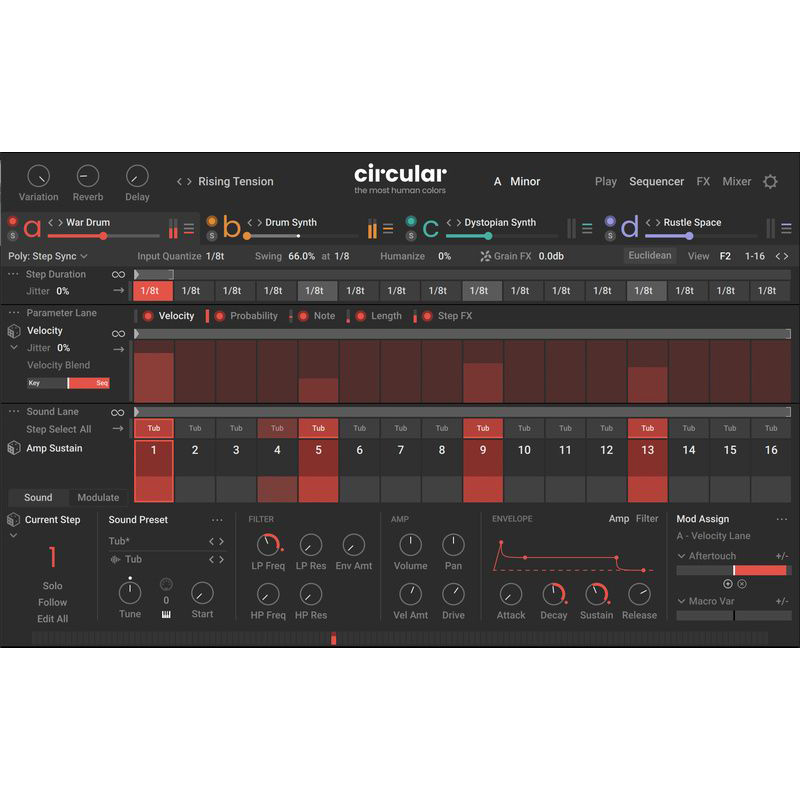Click the LP Freq knob
800x800 pixels.
pyautogui.click(x=268, y=545)
